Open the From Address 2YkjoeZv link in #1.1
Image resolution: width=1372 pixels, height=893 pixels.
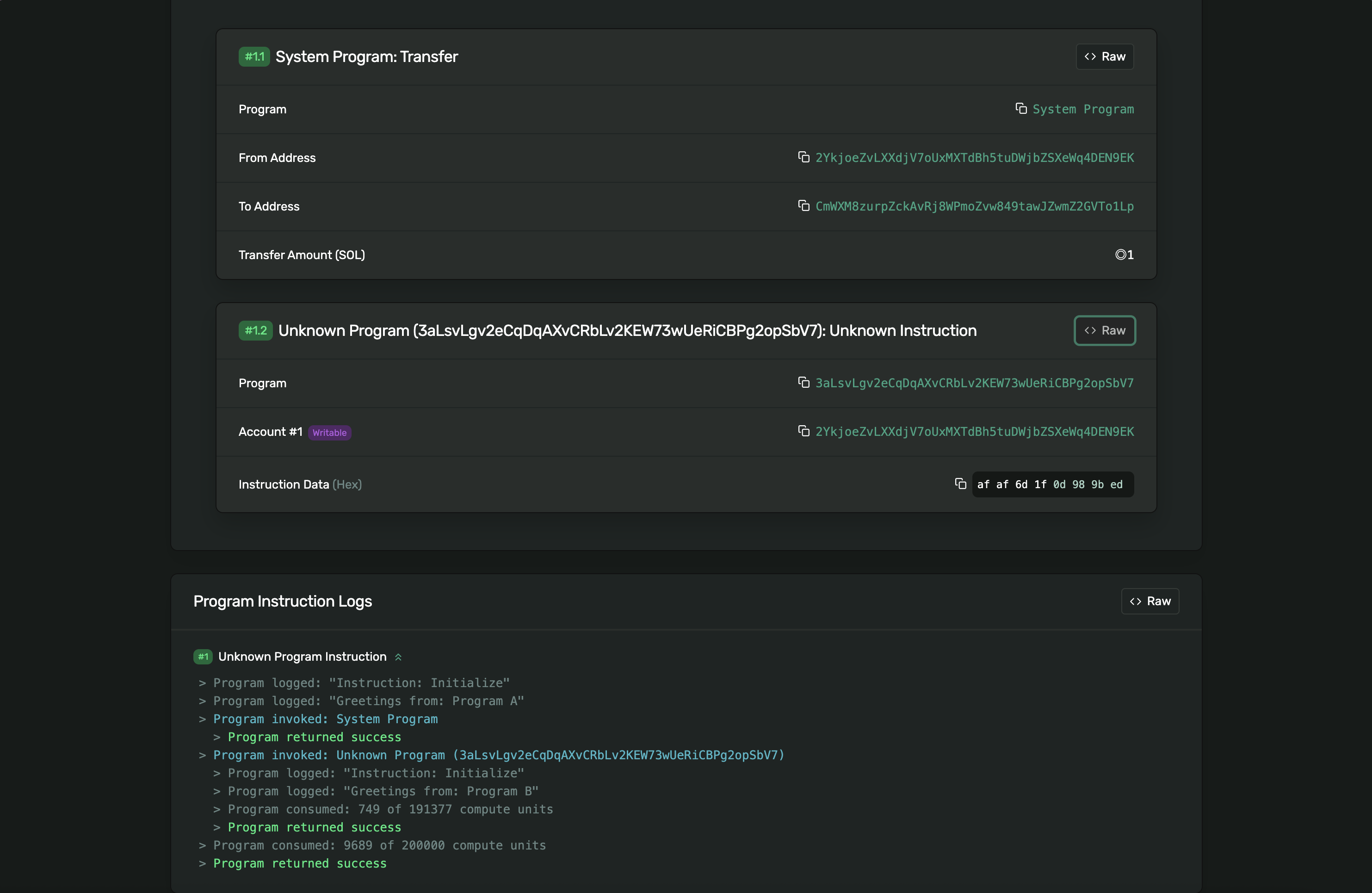(x=974, y=158)
